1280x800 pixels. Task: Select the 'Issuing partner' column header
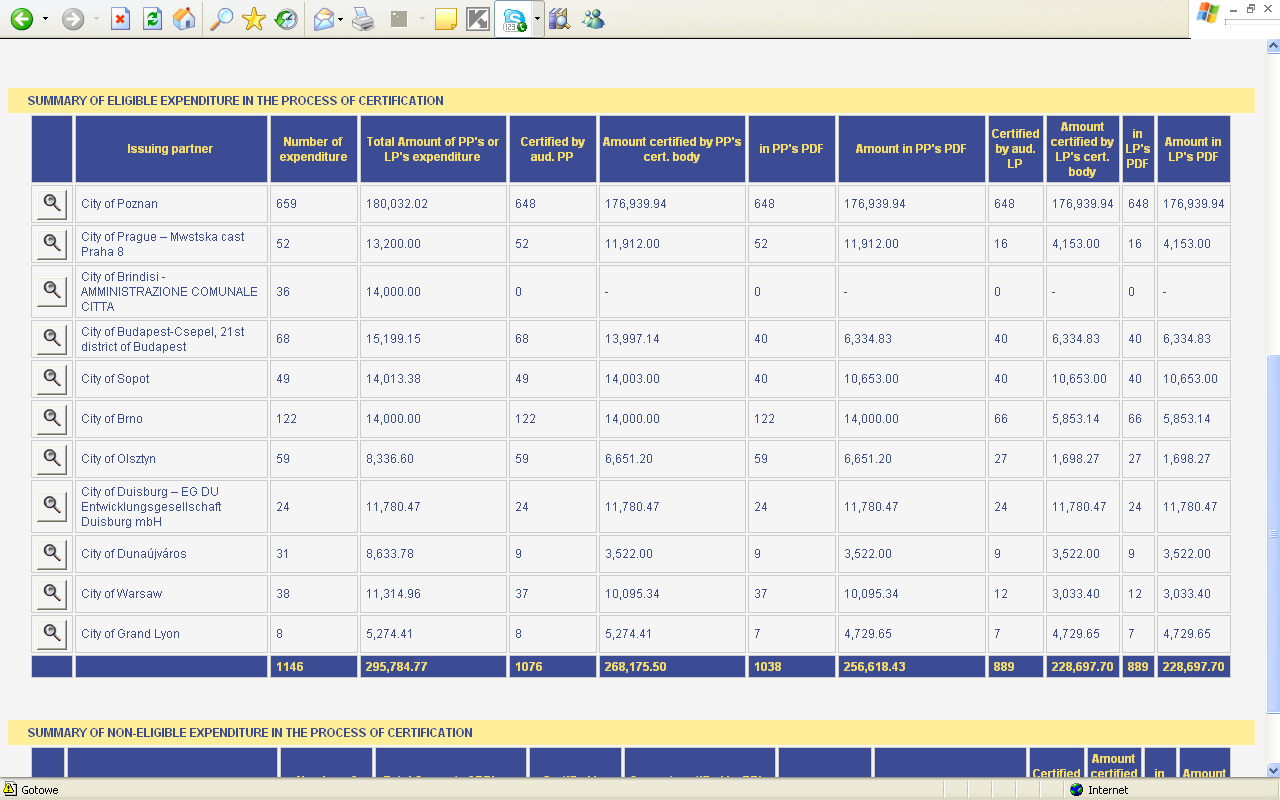pyautogui.click(x=170, y=149)
